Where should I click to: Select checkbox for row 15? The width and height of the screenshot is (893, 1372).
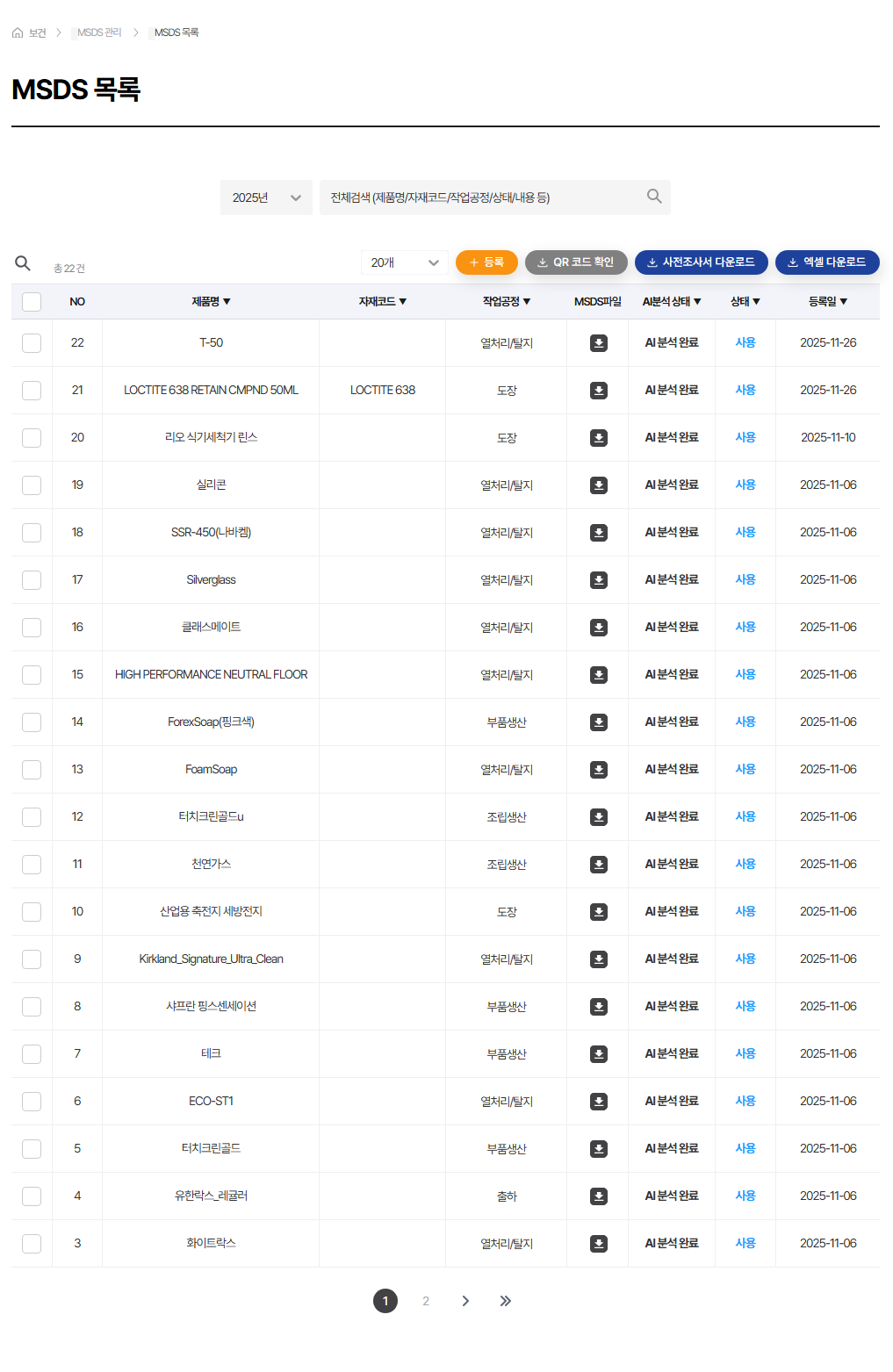point(32,675)
